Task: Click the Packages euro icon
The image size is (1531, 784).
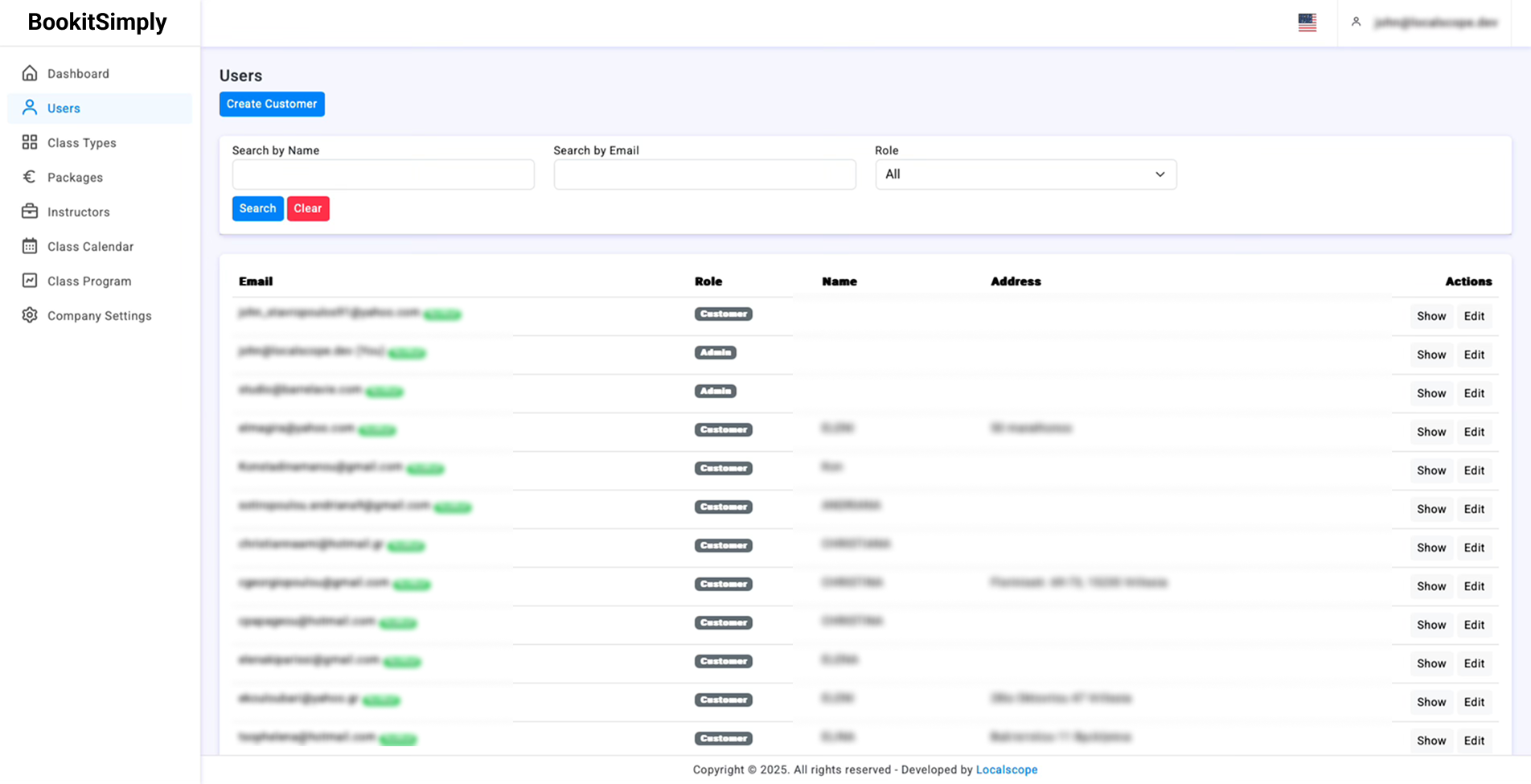Action: point(30,177)
